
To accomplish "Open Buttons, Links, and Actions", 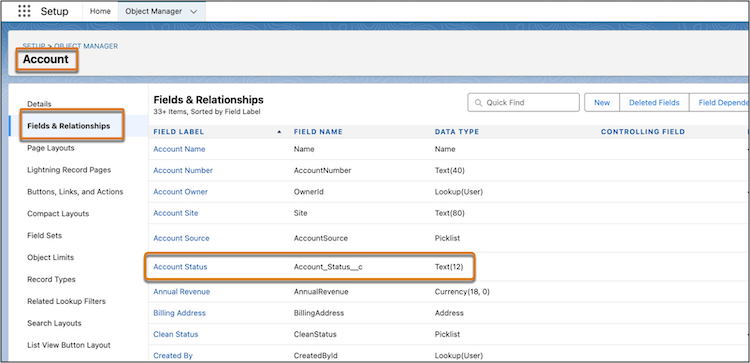I will tap(75, 192).
